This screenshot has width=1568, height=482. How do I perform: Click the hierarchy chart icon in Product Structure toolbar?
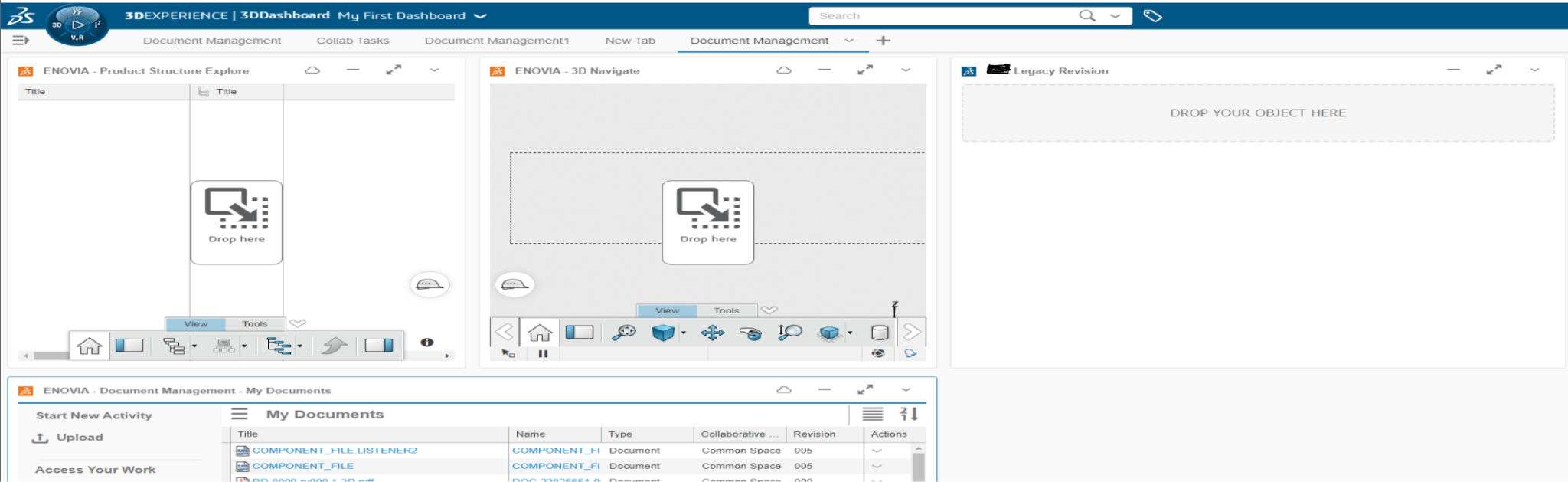pos(224,346)
